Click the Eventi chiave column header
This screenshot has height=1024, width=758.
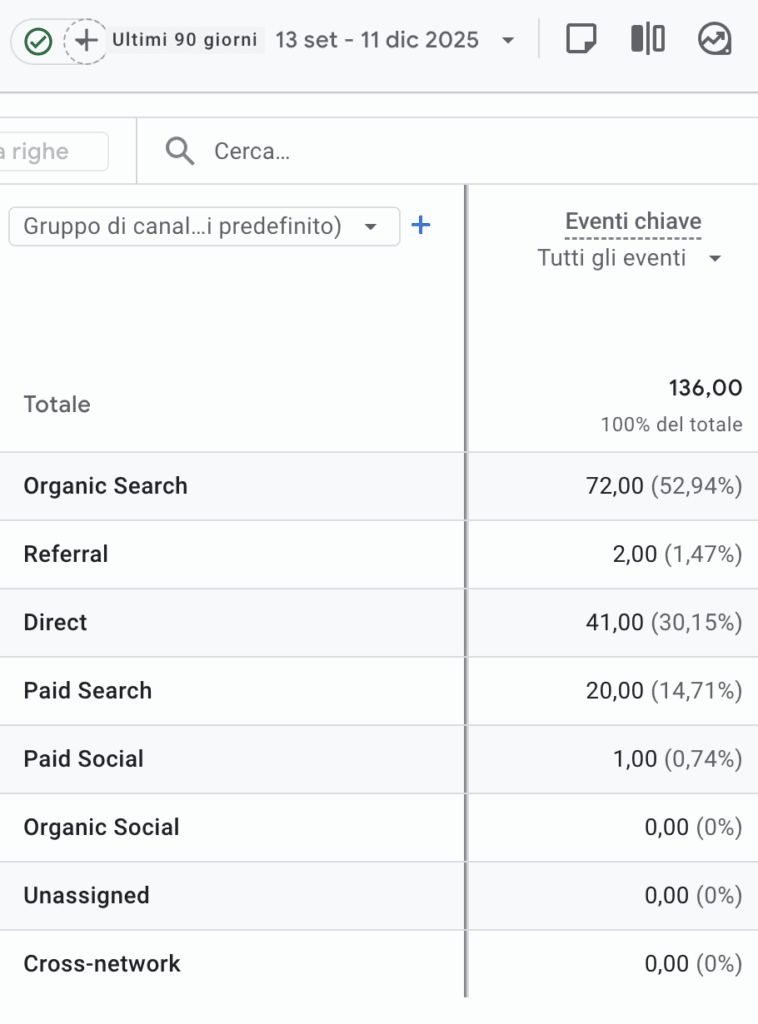coord(633,221)
